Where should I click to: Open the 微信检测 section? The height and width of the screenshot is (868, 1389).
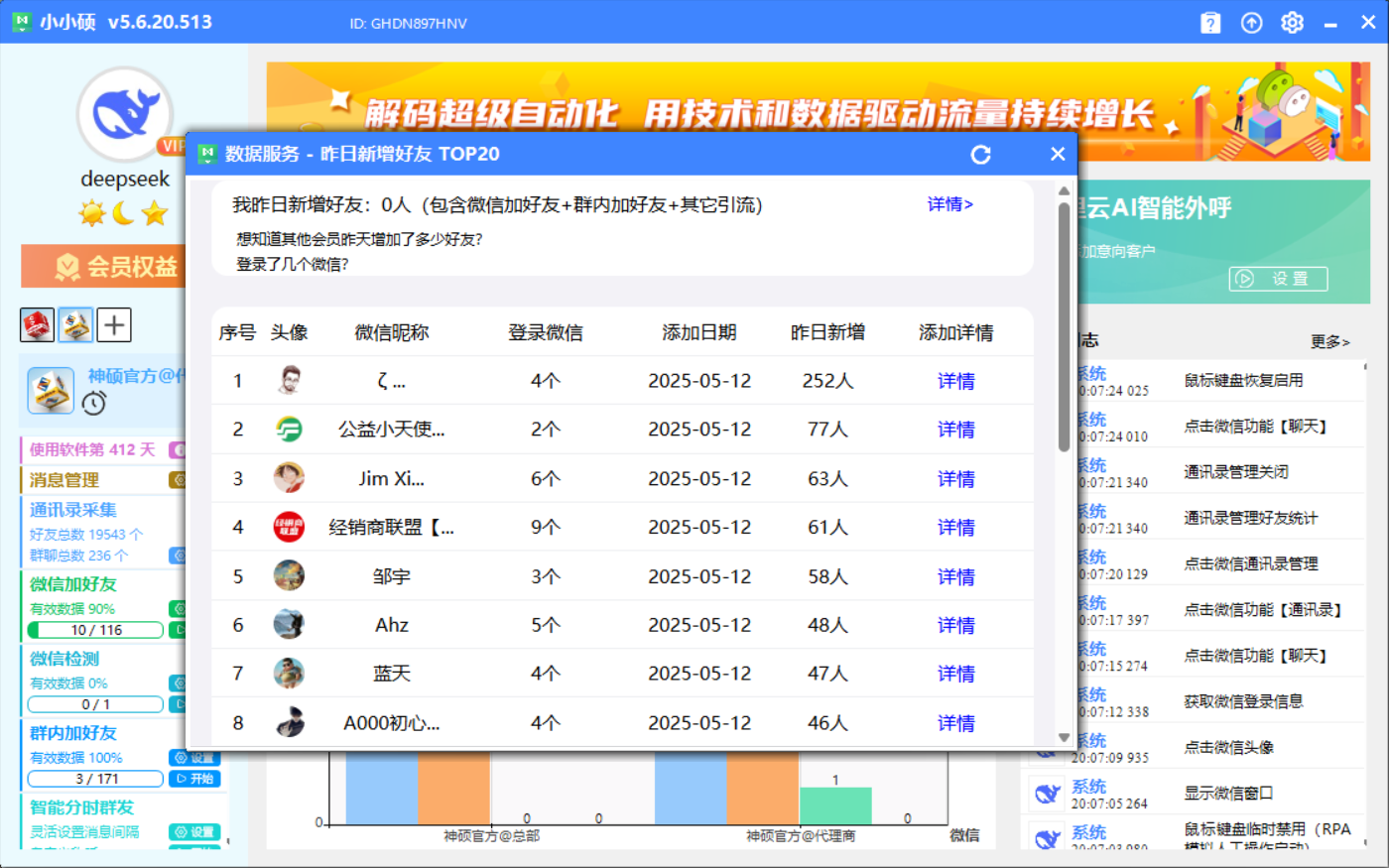[64, 659]
